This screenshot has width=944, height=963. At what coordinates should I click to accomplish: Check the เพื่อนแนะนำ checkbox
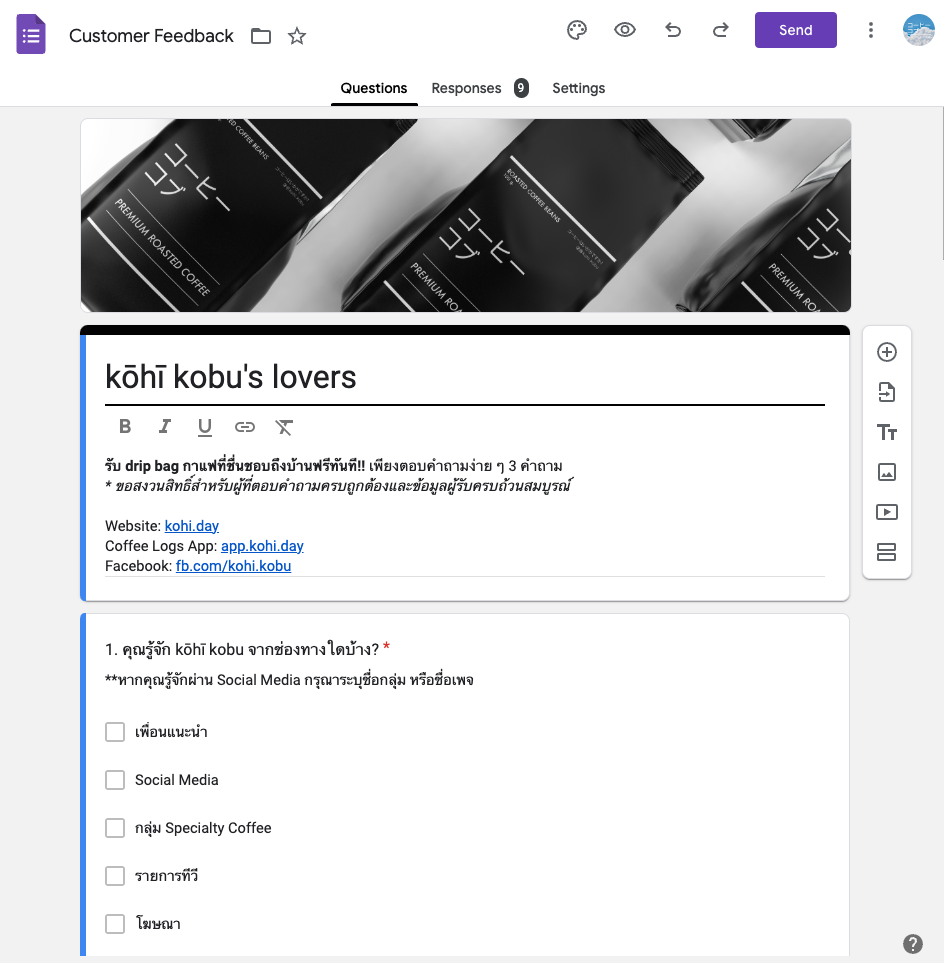coord(115,731)
